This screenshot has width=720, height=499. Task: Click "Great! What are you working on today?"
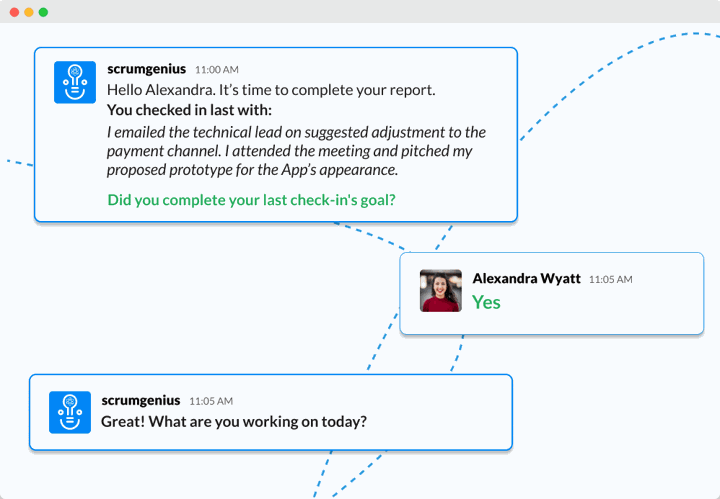click(234, 421)
